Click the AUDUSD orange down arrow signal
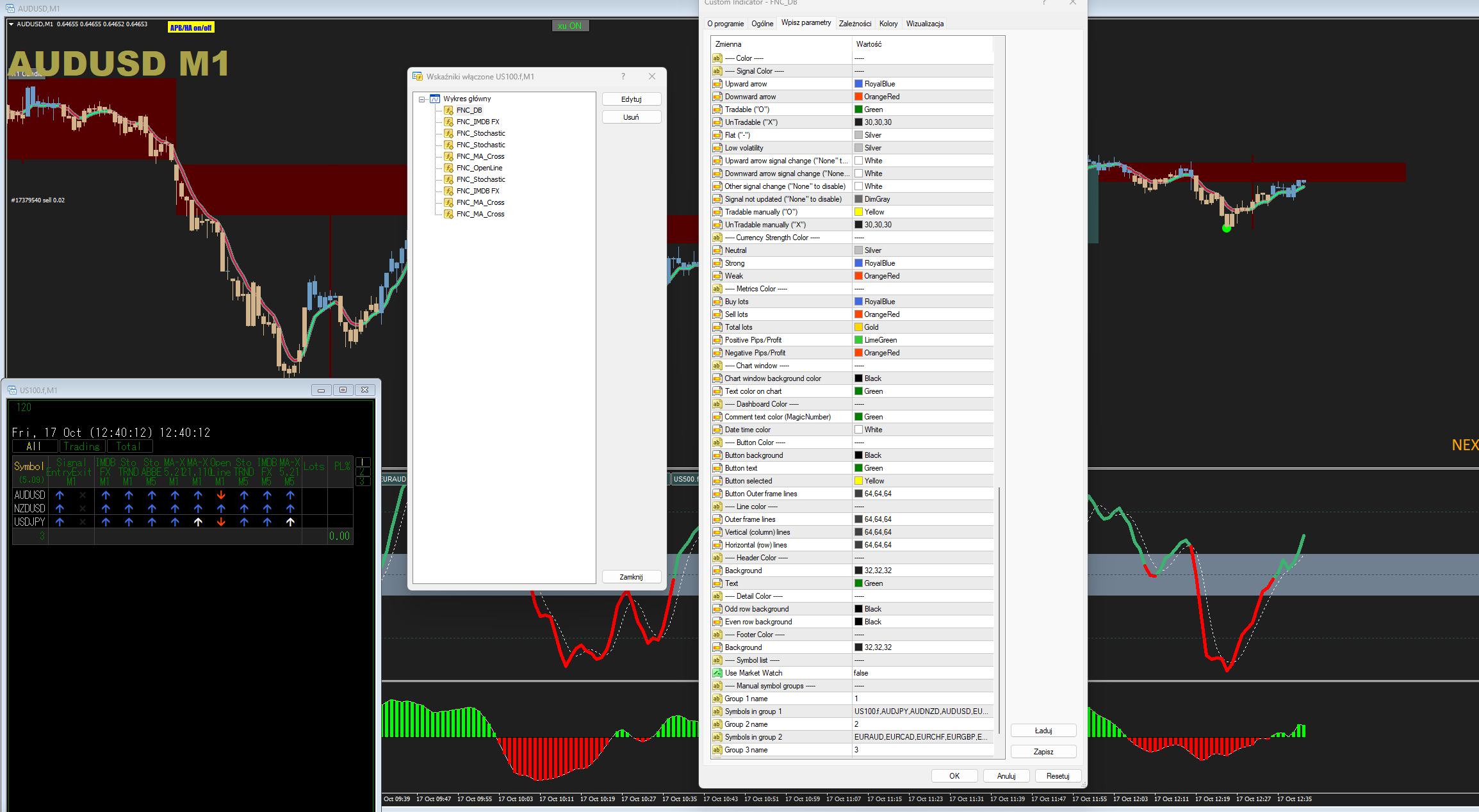This screenshot has width=1479, height=812. coord(221,495)
